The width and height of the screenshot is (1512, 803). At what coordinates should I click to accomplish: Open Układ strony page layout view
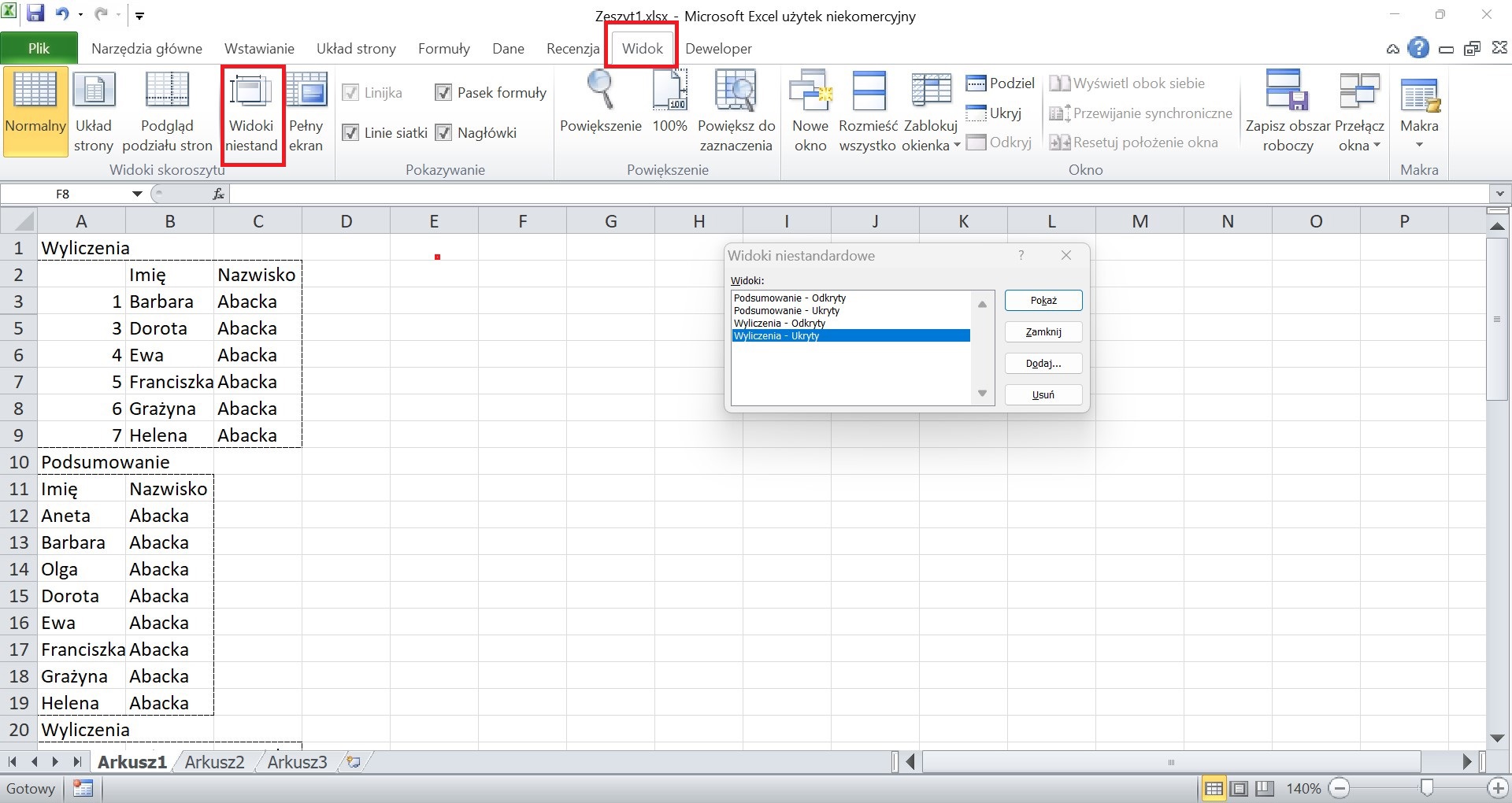[94, 112]
